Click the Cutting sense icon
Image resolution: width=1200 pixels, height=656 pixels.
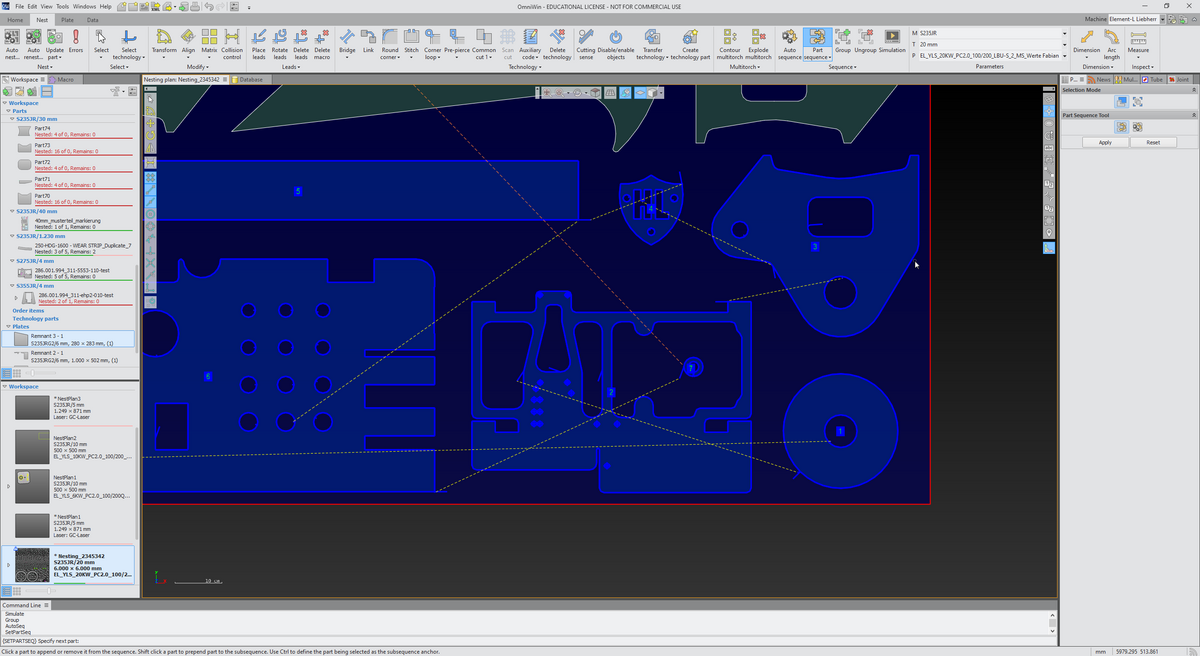[586, 36]
